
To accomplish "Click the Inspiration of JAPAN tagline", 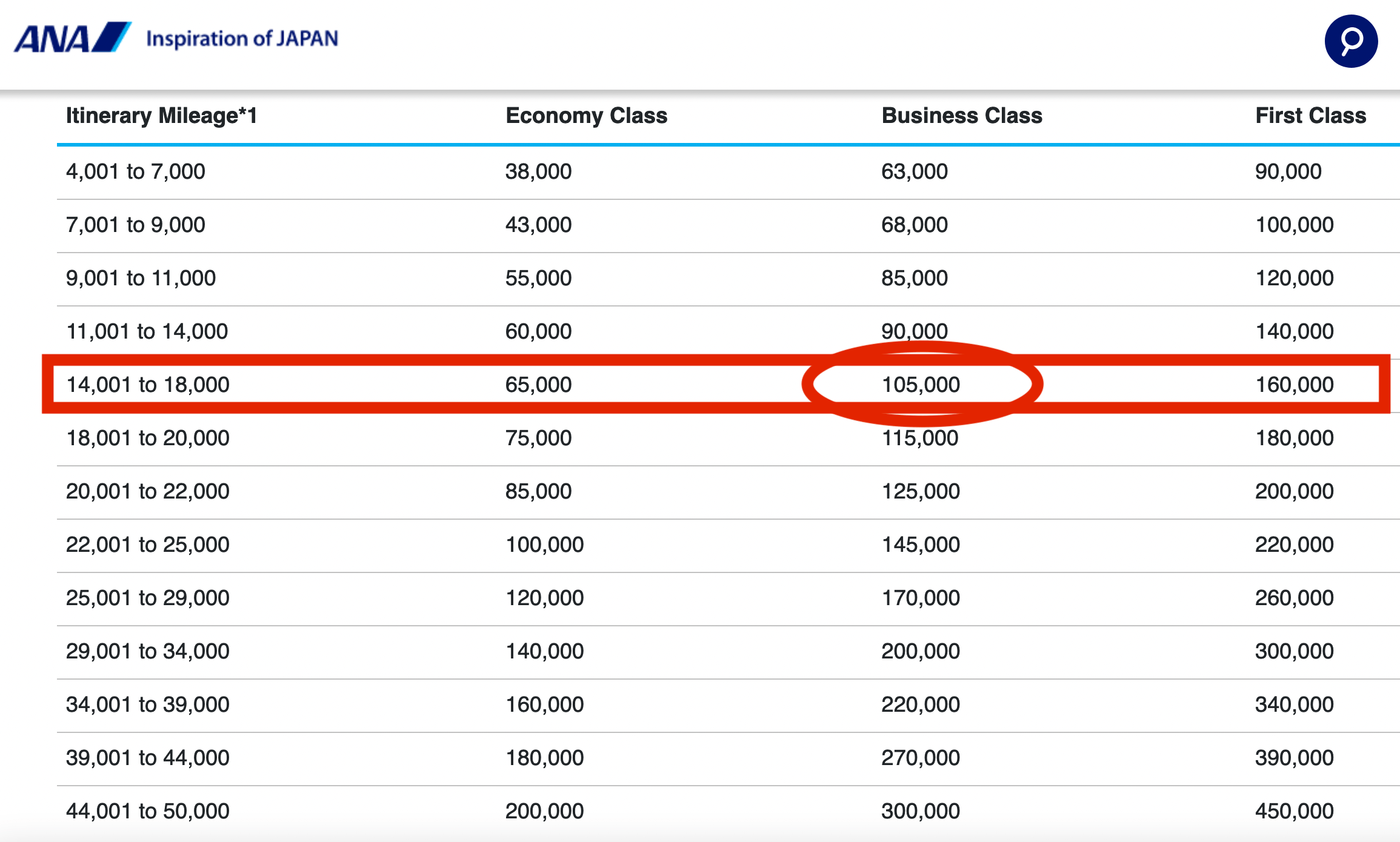I will pyautogui.click(x=242, y=38).
